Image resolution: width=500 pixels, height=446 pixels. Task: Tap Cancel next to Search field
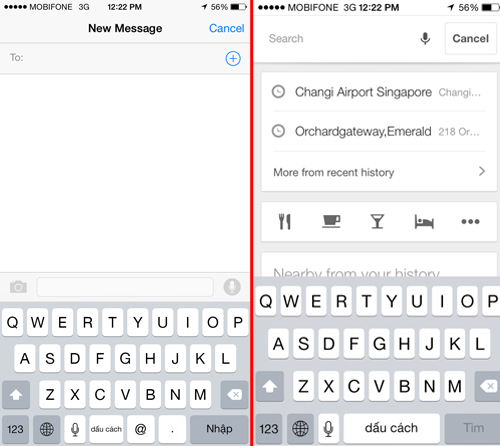[471, 38]
